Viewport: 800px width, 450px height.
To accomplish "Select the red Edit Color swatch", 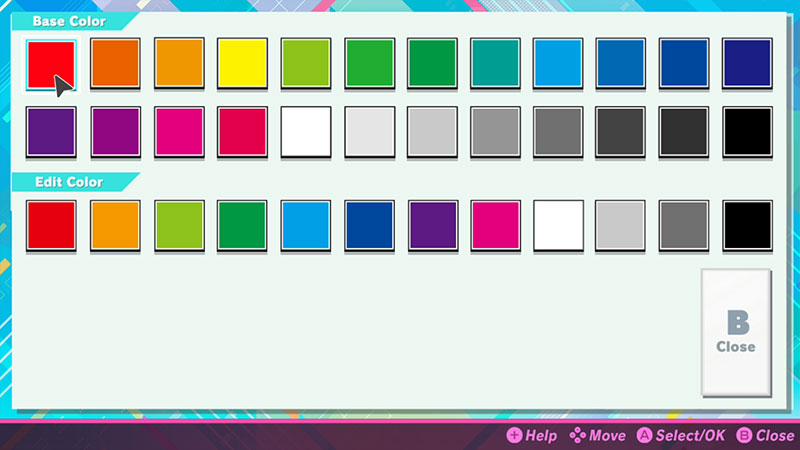I will (x=51, y=226).
